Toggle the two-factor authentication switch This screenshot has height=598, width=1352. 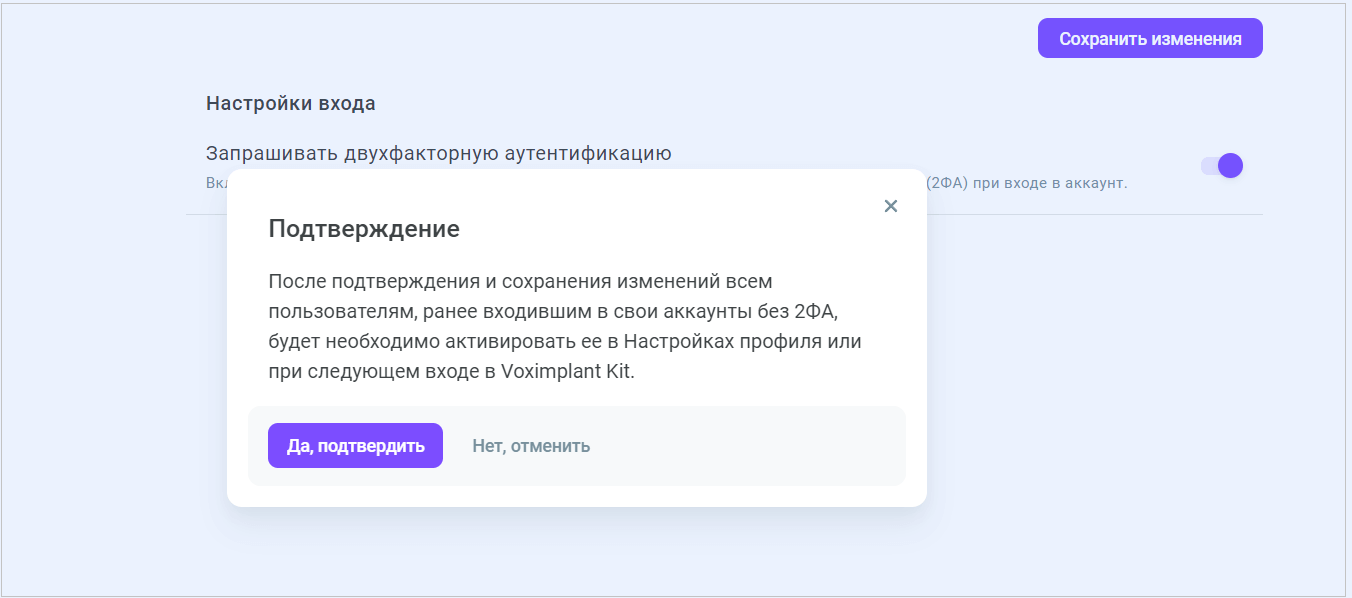1222,166
